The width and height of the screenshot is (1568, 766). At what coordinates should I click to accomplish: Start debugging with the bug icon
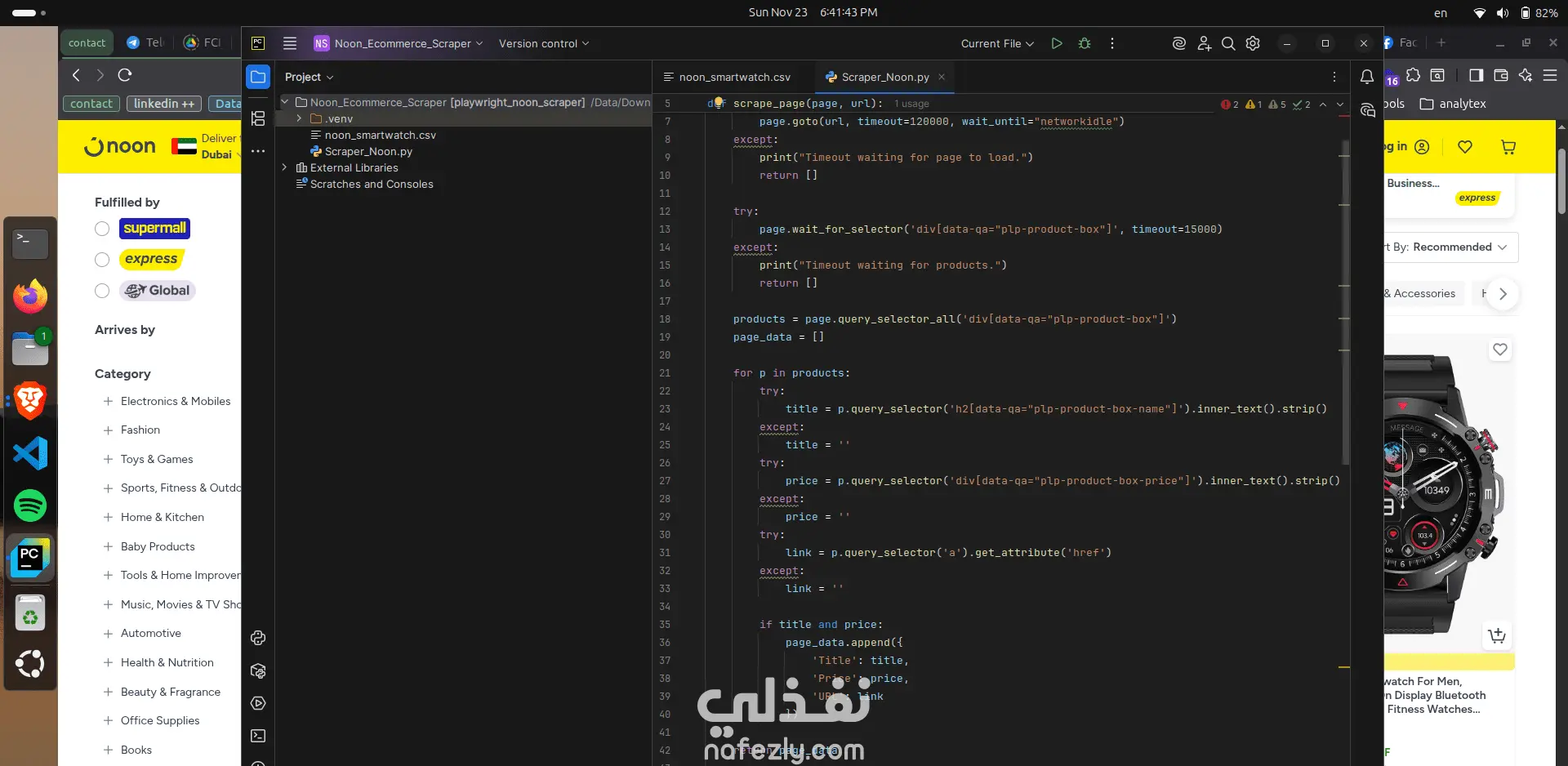pyautogui.click(x=1085, y=43)
